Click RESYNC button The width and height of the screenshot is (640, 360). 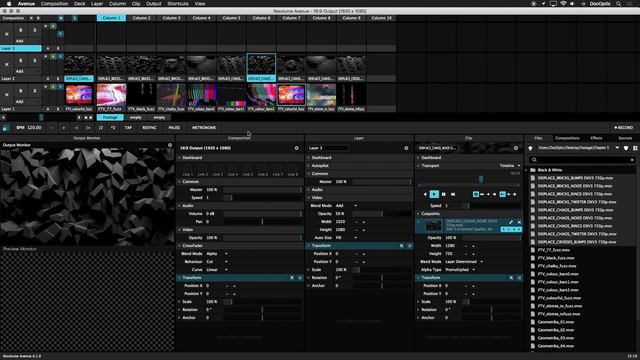(x=149, y=128)
